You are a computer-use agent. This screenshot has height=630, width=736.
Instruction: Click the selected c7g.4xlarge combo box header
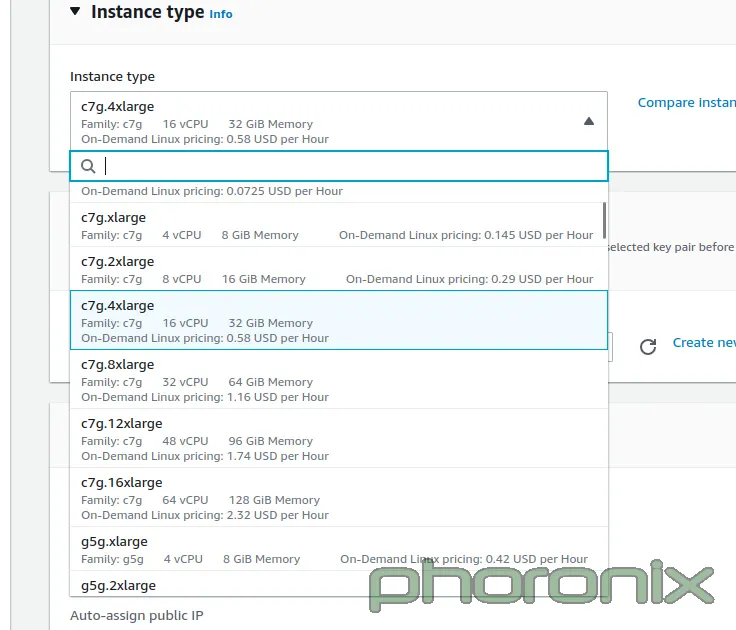coord(339,121)
